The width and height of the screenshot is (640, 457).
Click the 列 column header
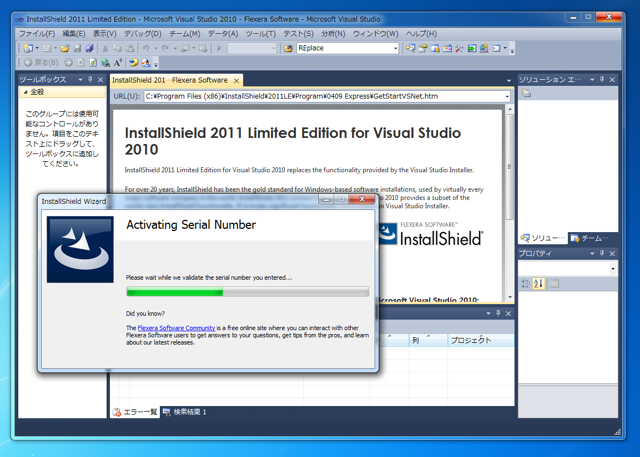pyautogui.click(x=428, y=340)
